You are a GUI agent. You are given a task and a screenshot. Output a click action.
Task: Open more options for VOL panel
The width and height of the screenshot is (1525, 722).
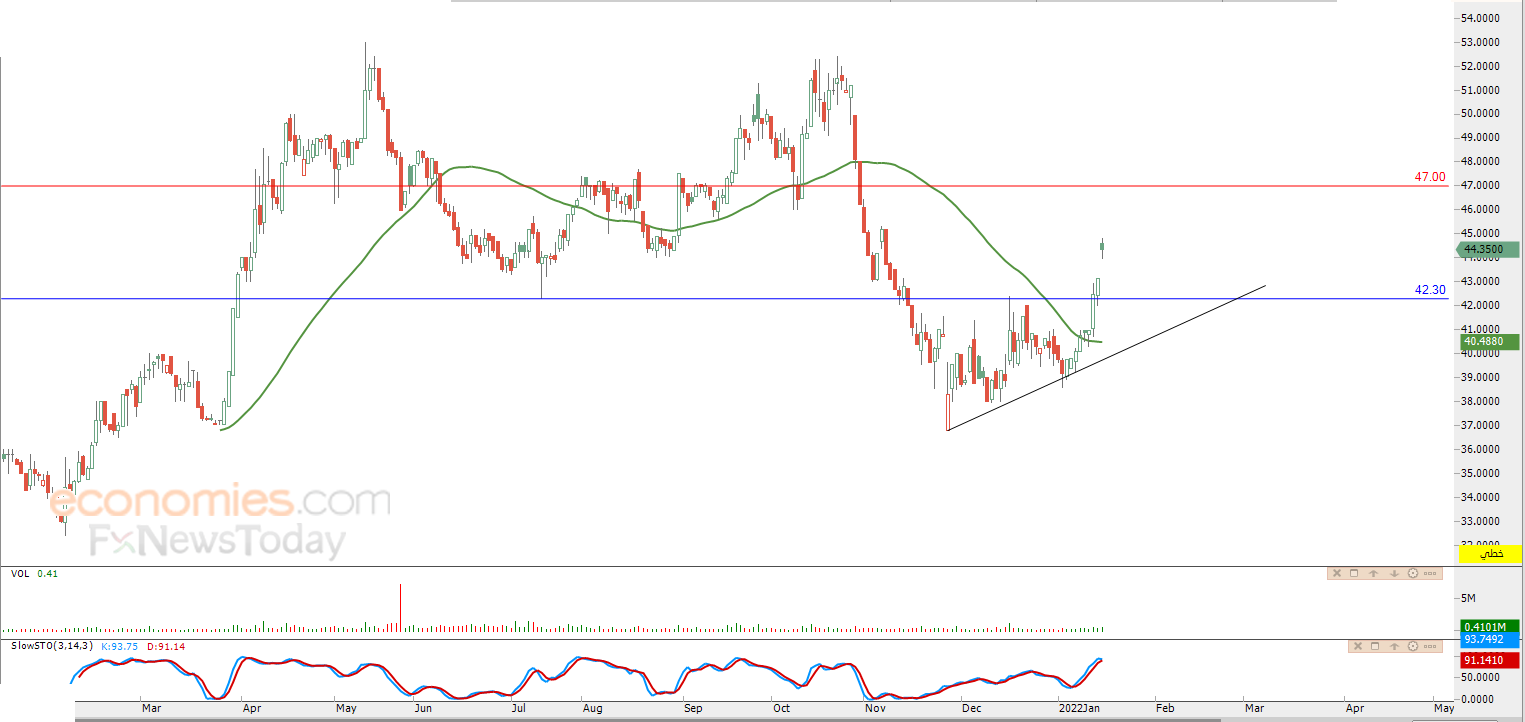pos(1431,573)
